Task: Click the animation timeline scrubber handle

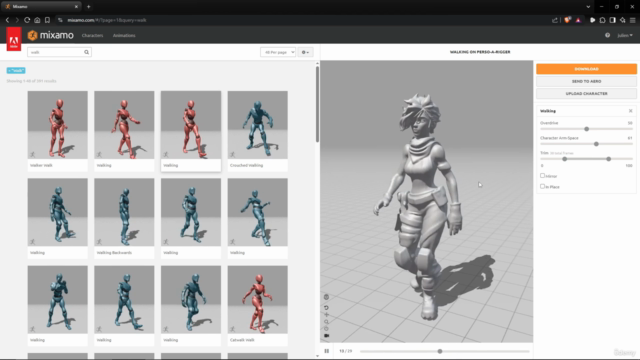Action: (x=440, y=351)
